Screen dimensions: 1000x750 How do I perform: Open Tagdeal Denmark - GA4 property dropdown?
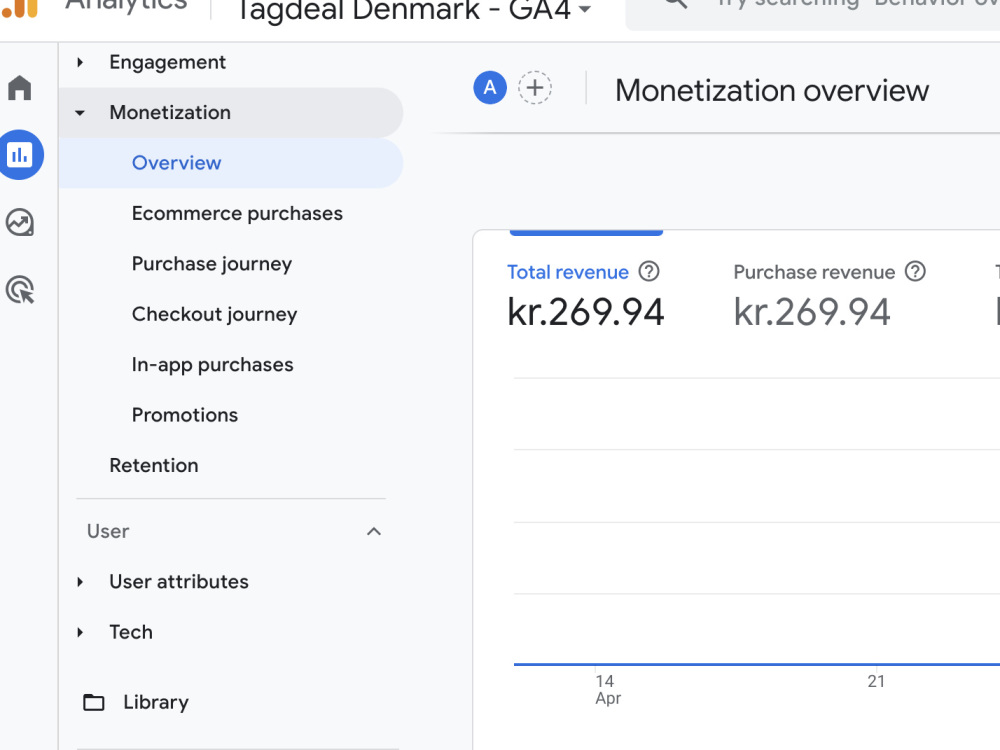[415, 10]
